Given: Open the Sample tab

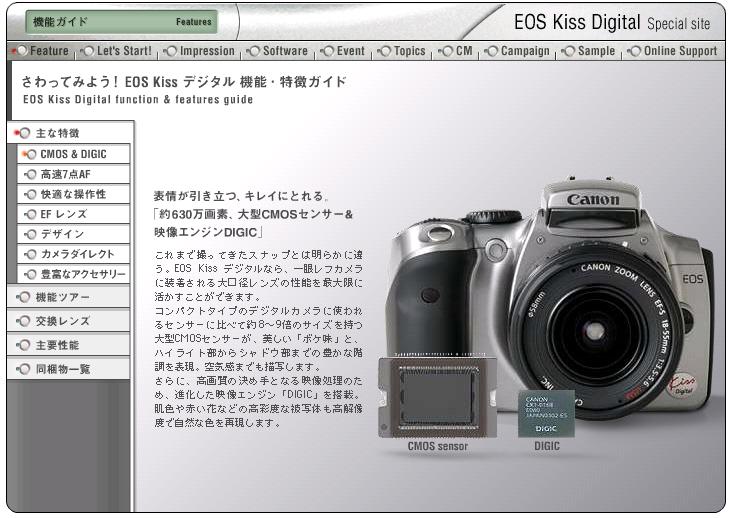Looking at the screenshot, I should pyautogui.click(x=588, y=51).
